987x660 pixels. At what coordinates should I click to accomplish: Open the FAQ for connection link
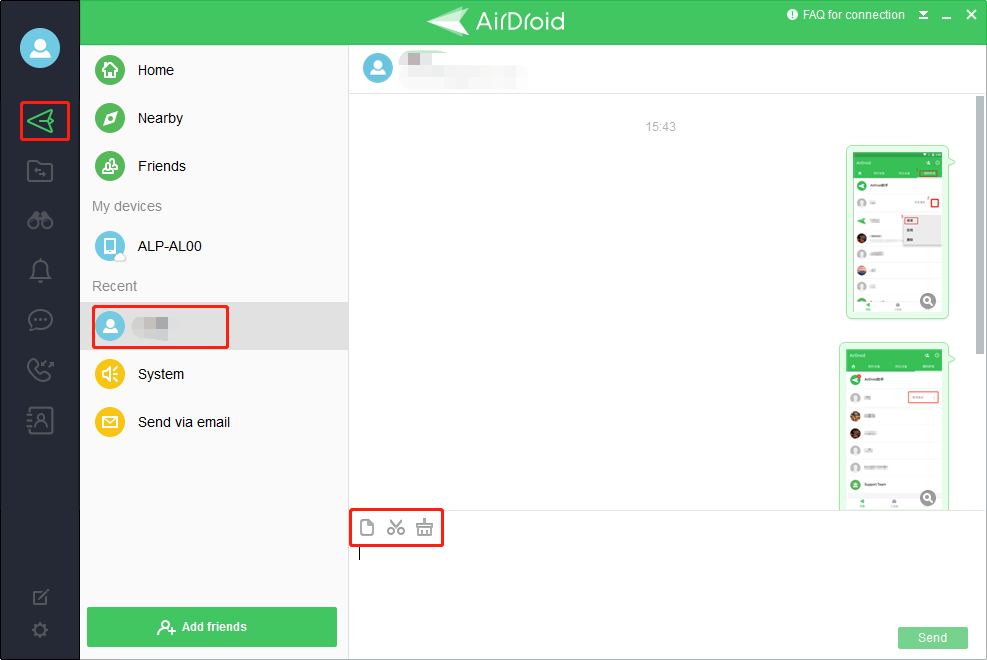(845, 14)
